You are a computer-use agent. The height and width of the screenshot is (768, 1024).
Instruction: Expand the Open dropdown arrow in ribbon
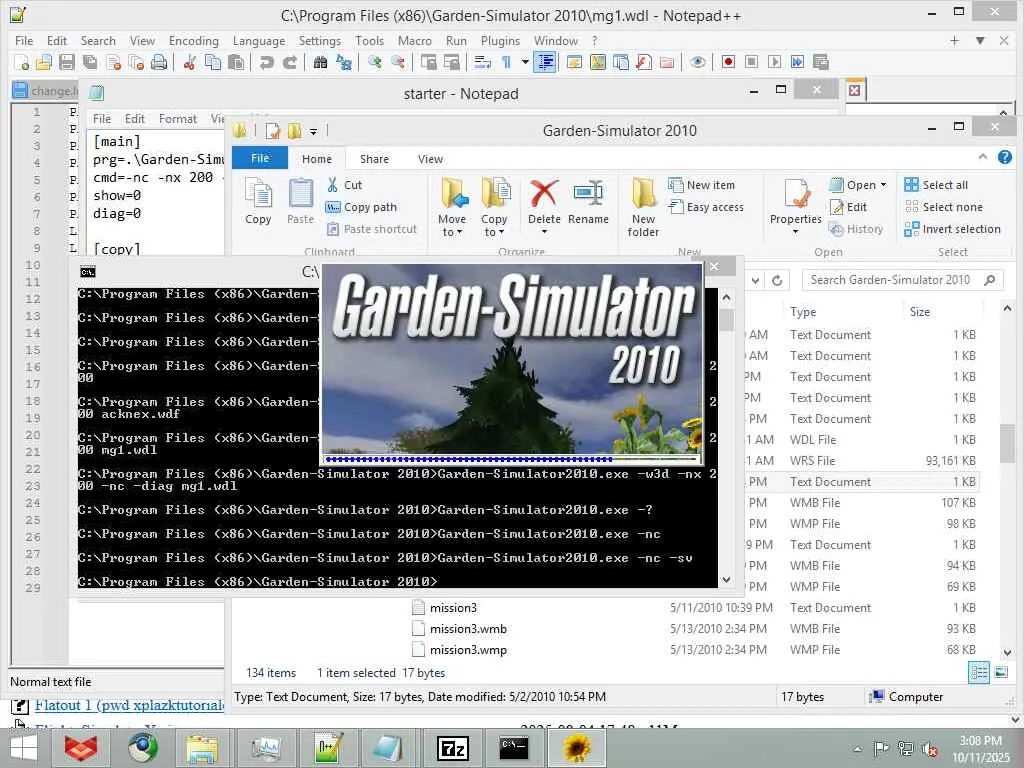[884, 185]
